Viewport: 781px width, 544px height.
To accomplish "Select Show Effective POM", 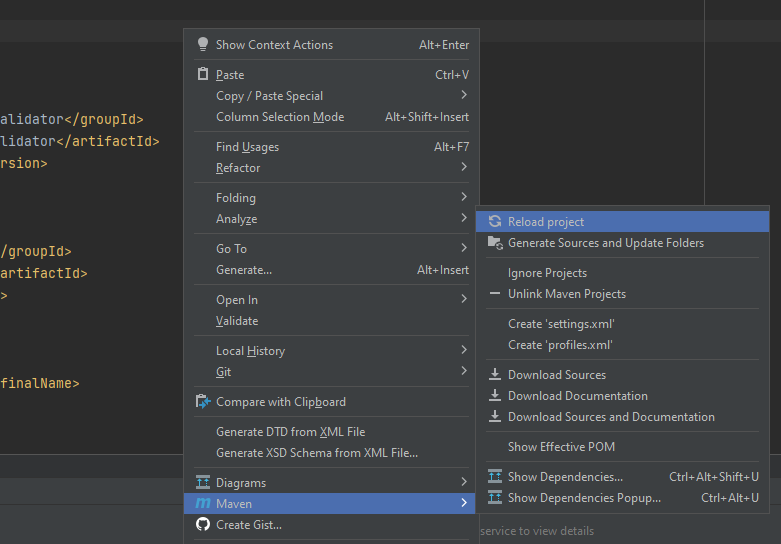I will pos(623,447).
